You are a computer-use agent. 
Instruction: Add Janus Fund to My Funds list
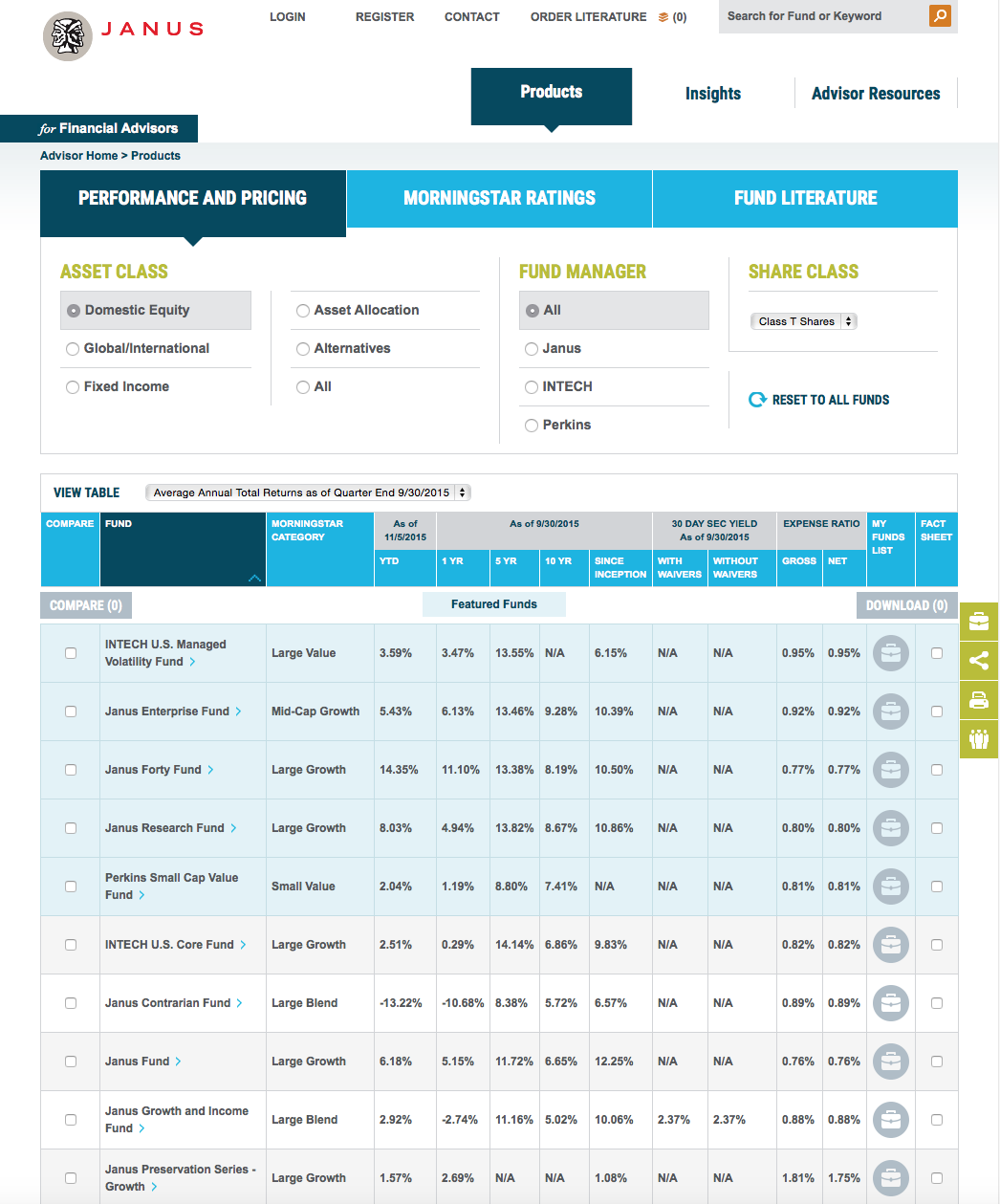pos(891,1062)
